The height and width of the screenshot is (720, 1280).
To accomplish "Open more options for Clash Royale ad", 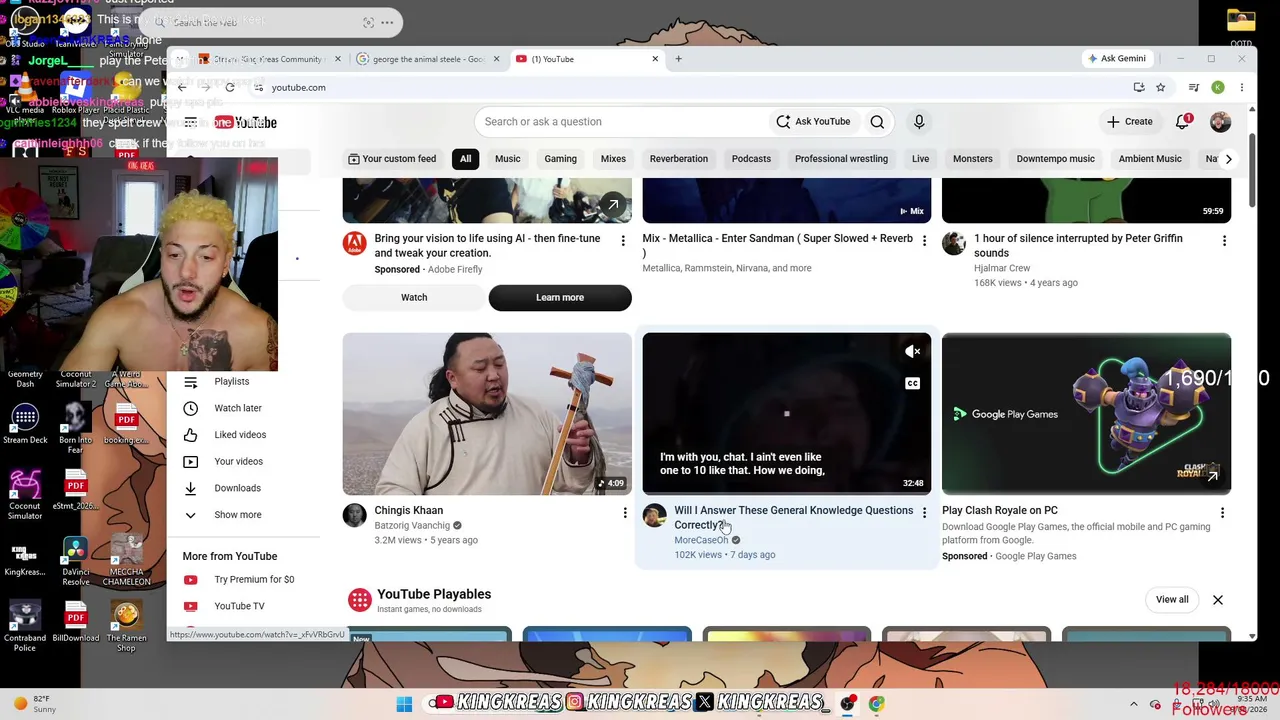I will point(1222,512).
